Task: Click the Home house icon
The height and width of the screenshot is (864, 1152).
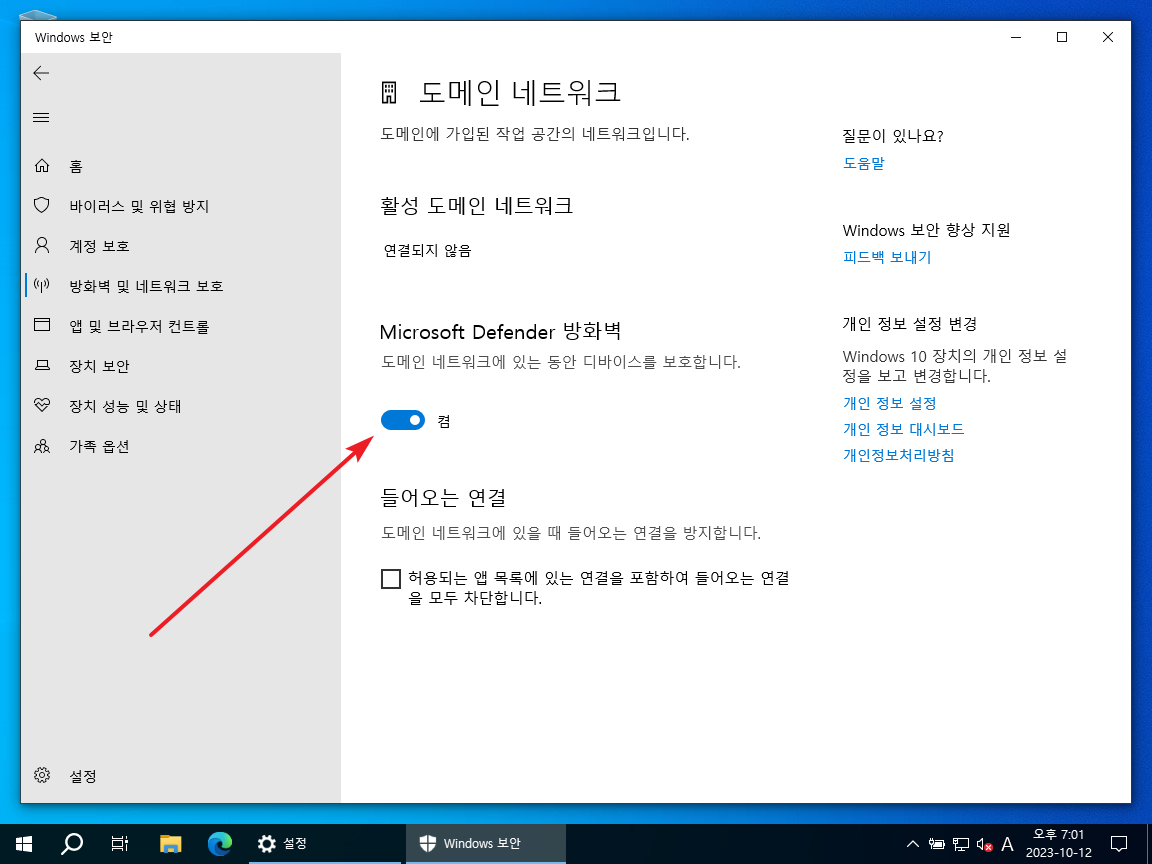Action: (42, 166)
